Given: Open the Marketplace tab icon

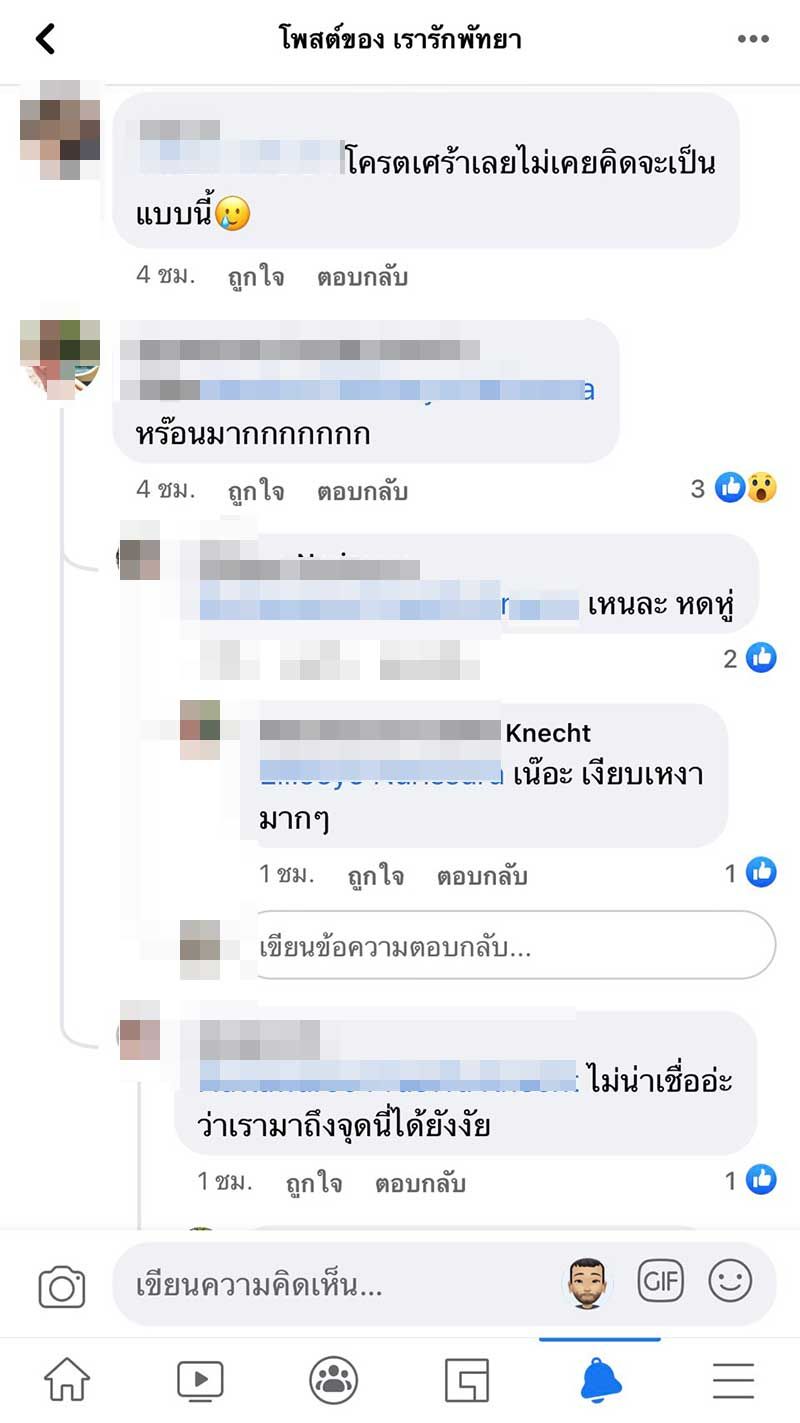Looking at the screenshot, I should pyautogui.click(x=467, y=1381).
